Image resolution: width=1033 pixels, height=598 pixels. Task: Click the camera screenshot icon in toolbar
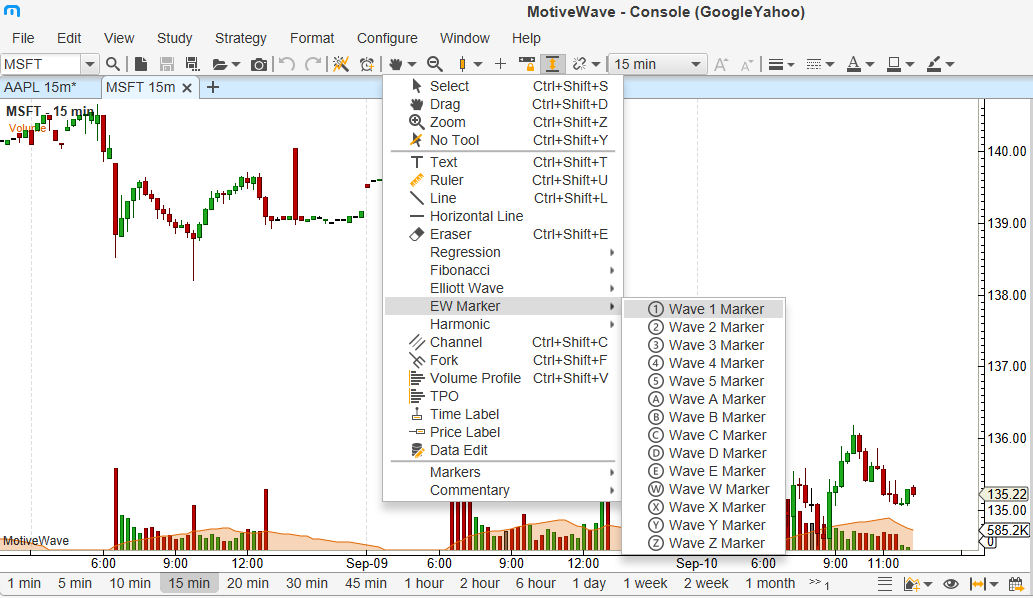[259, 64]
